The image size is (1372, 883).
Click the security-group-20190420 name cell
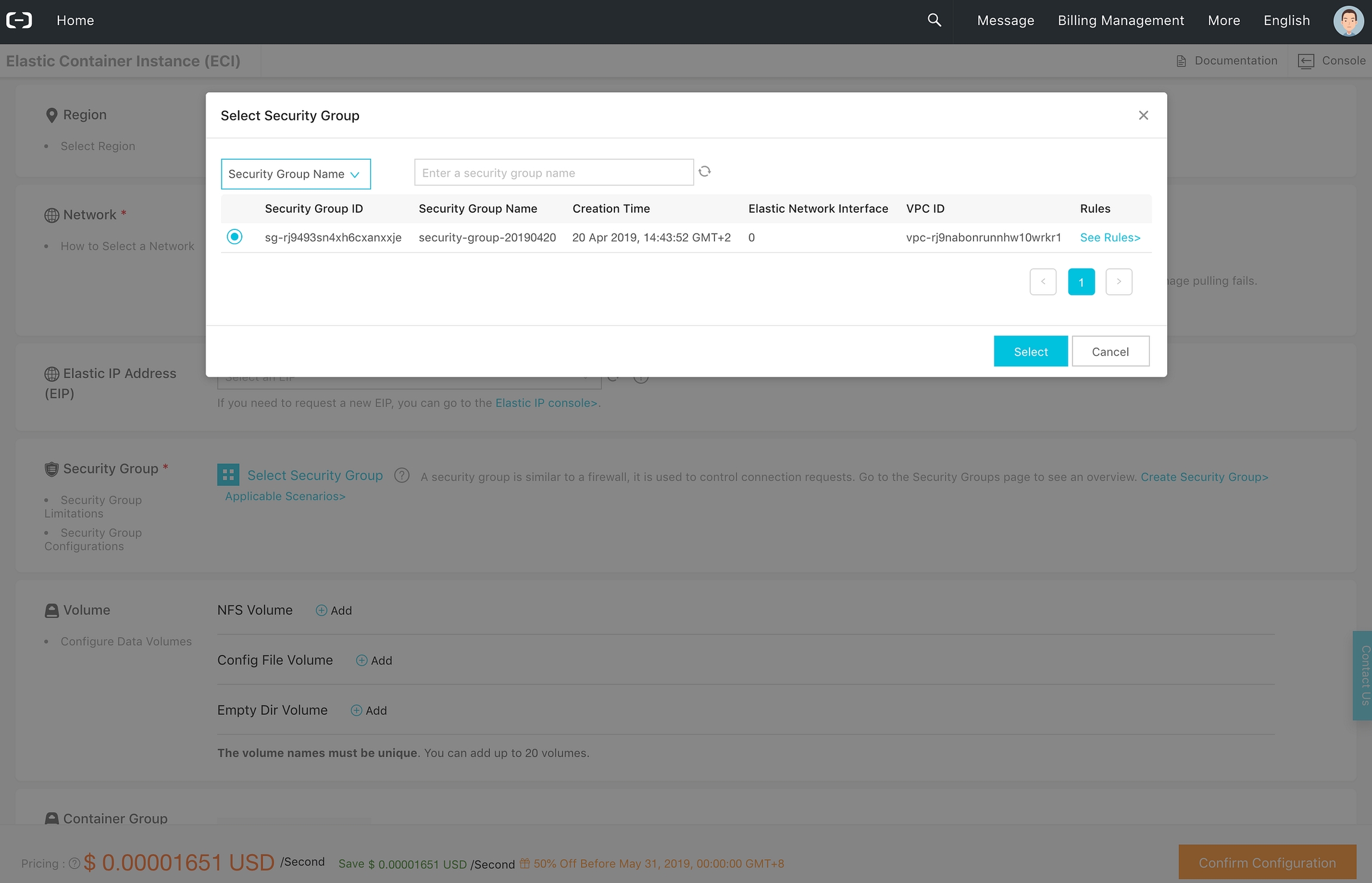tap(487, 237)
